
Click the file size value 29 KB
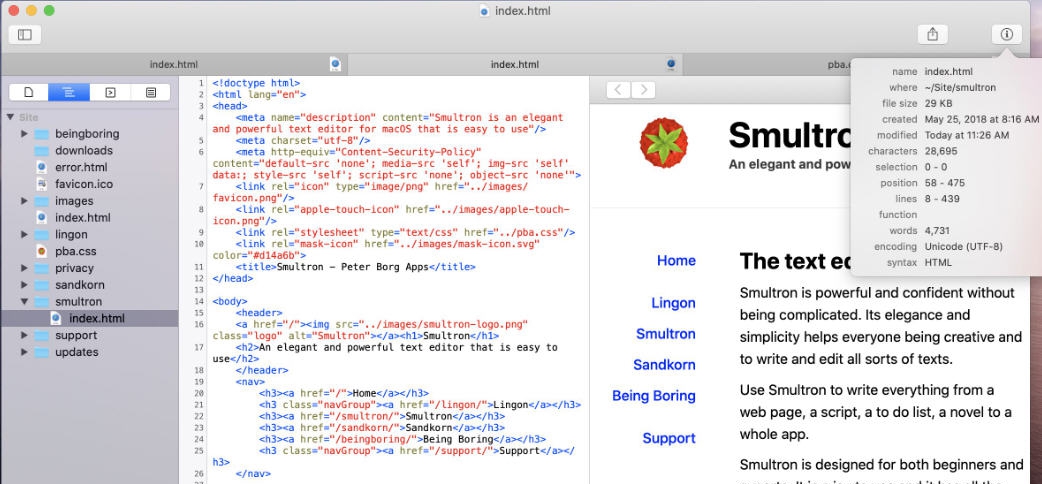pyautogui.click(x=938, y=103)
